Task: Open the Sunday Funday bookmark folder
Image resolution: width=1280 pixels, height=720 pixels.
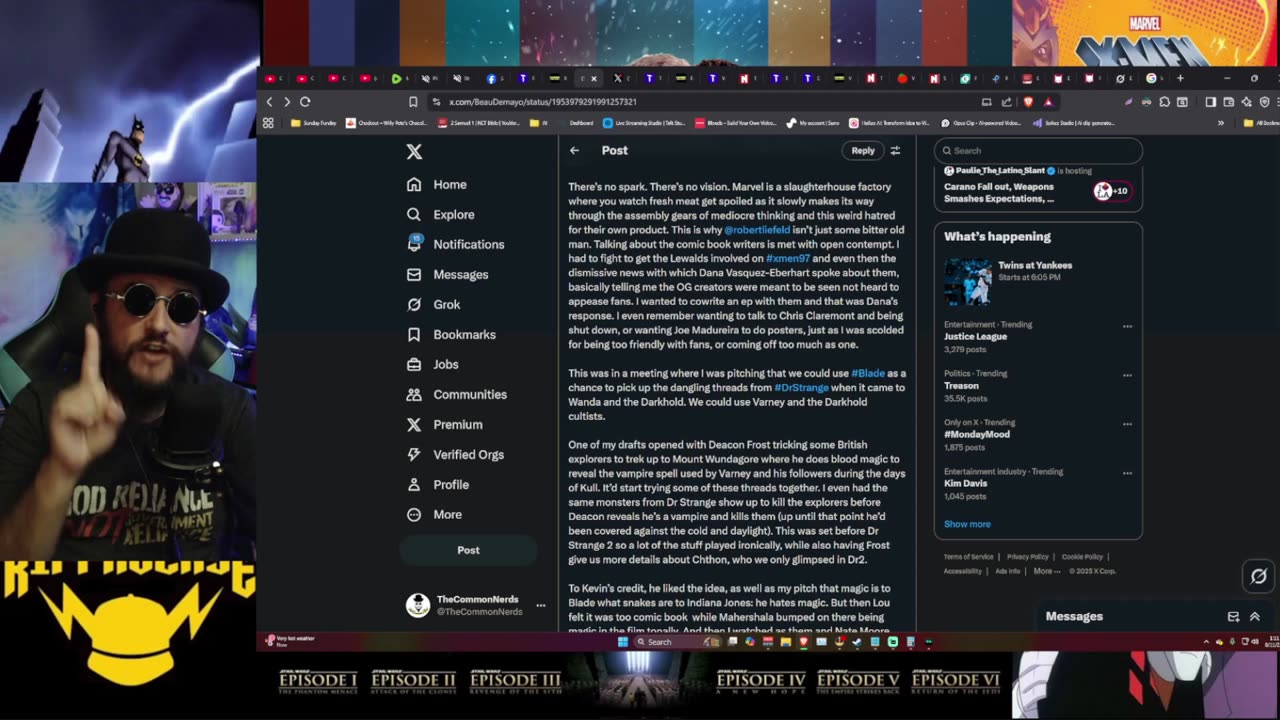Action: click(314, 123)
